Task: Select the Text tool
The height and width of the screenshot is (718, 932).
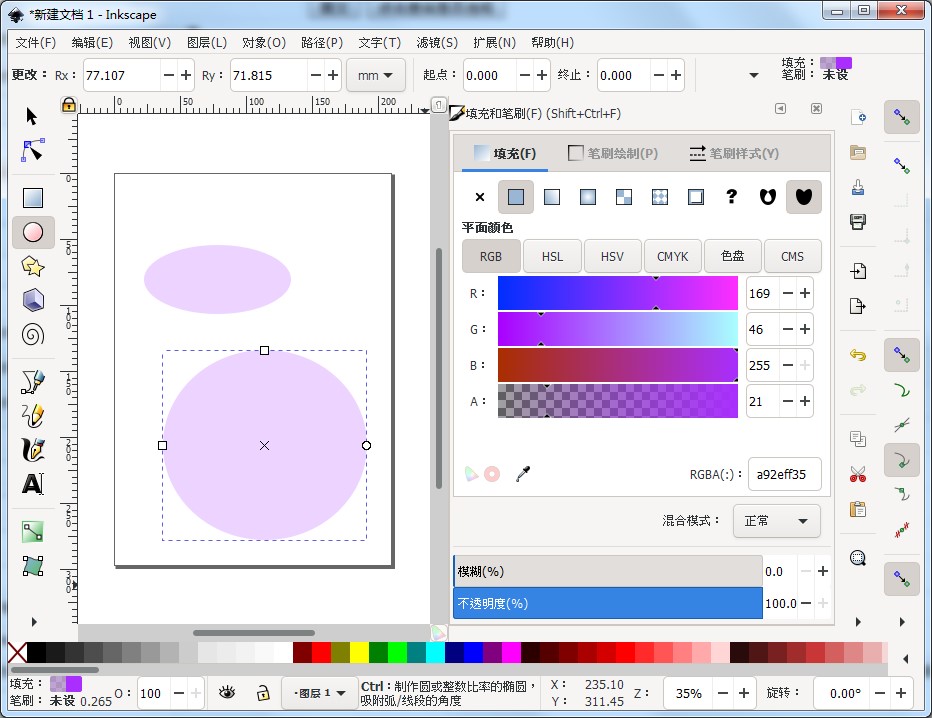Action: pyautogui.click(x=32, y=484)
